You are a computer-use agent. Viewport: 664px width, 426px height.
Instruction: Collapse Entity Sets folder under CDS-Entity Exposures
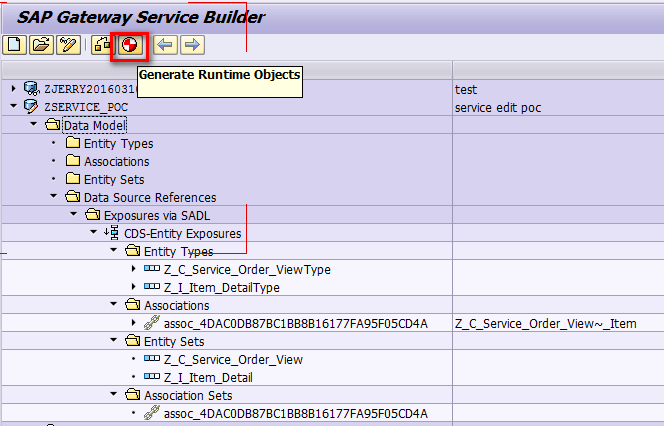[113, 340]
